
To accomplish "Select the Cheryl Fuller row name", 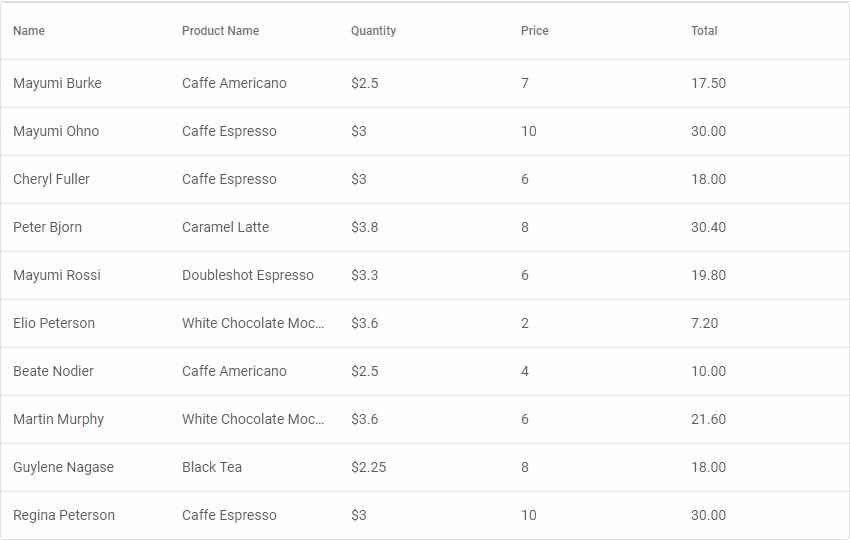I will point(51,179).
